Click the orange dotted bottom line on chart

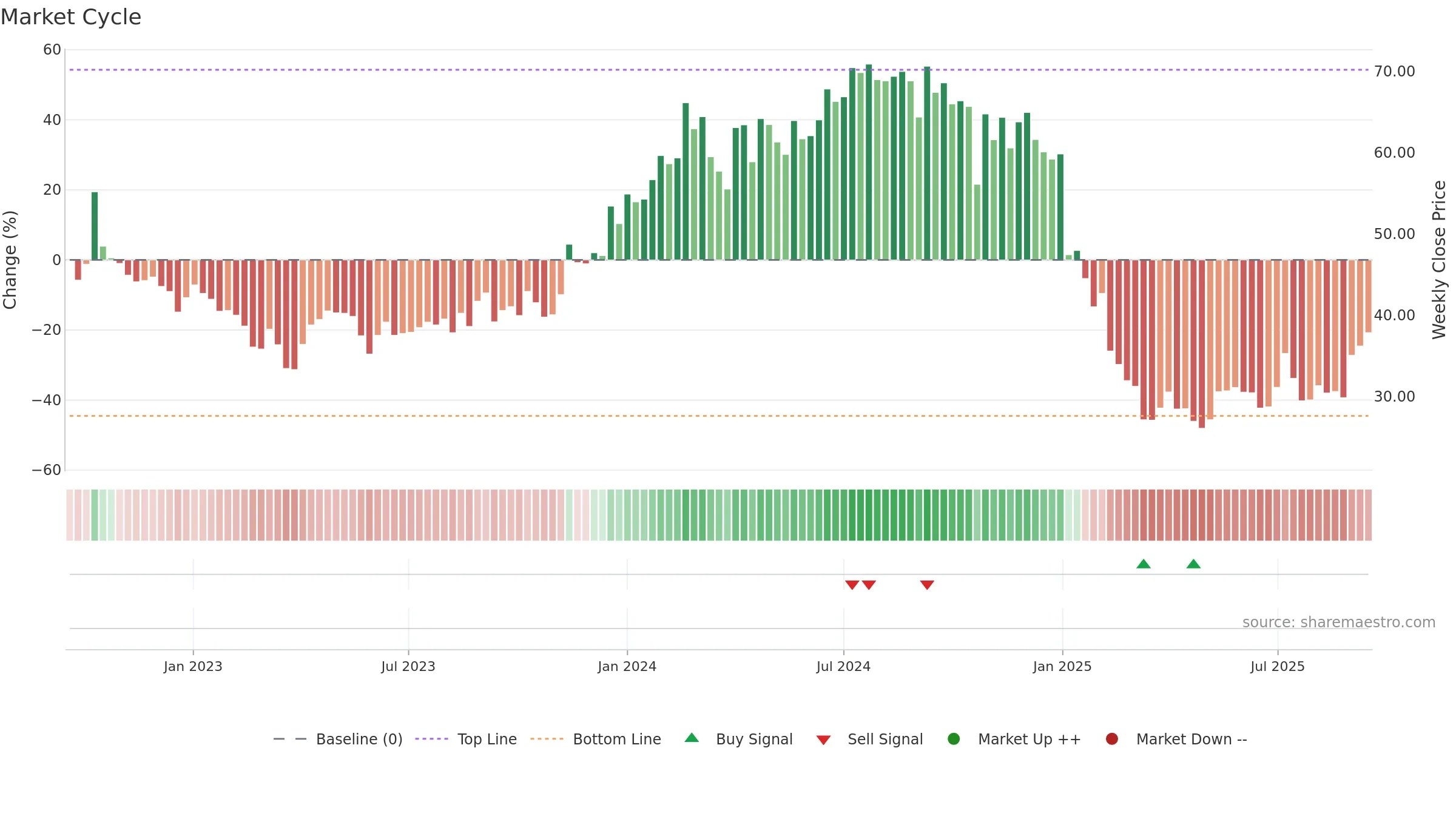[719, 416]
